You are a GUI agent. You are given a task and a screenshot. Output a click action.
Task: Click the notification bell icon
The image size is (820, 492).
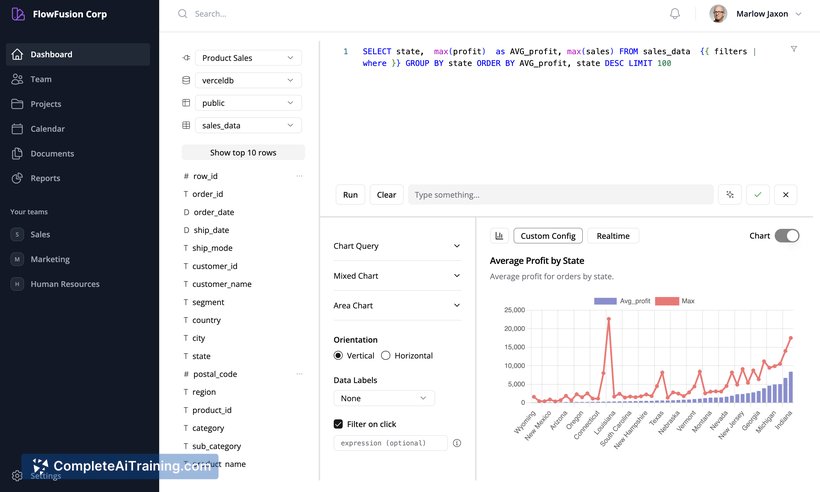coord(675,14)
